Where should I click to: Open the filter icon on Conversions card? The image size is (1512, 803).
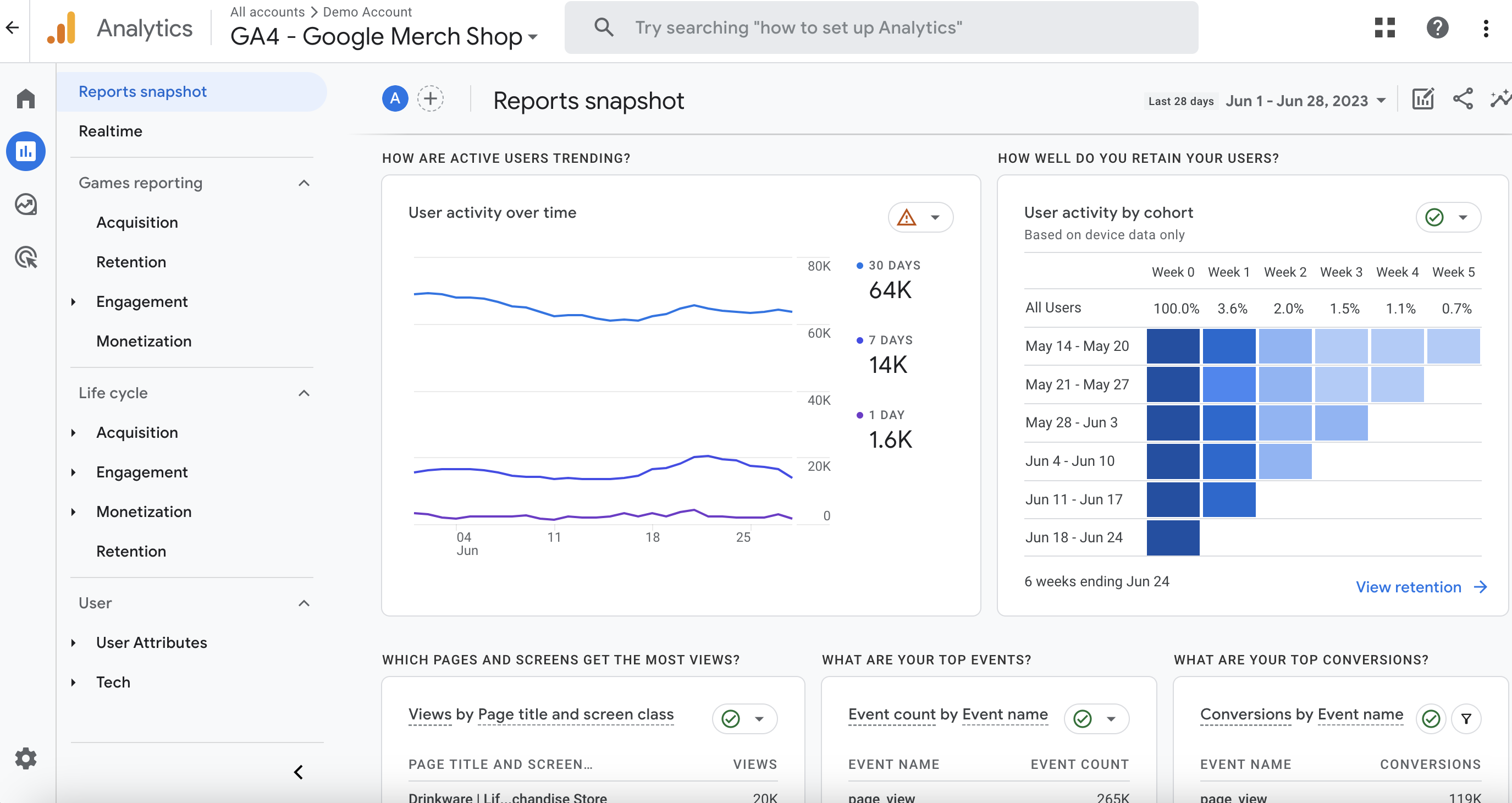[1466, 718]
